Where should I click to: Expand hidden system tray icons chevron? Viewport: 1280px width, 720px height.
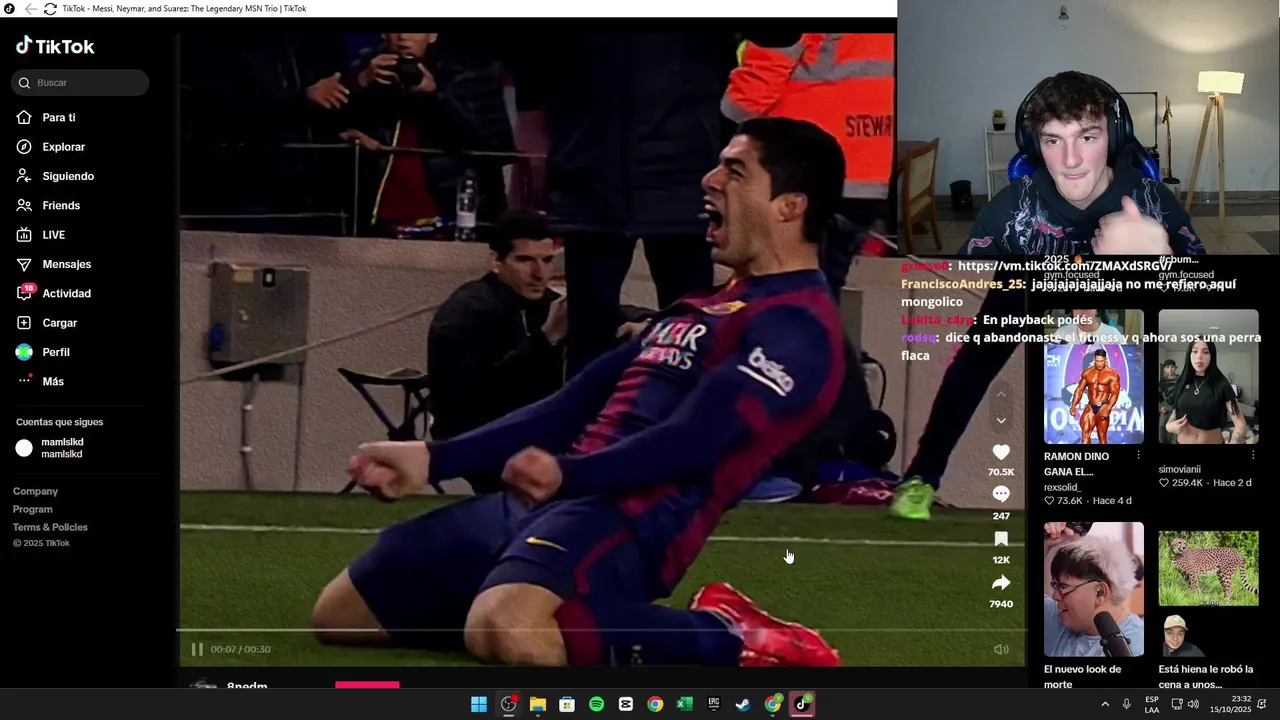click(1105, 704)
